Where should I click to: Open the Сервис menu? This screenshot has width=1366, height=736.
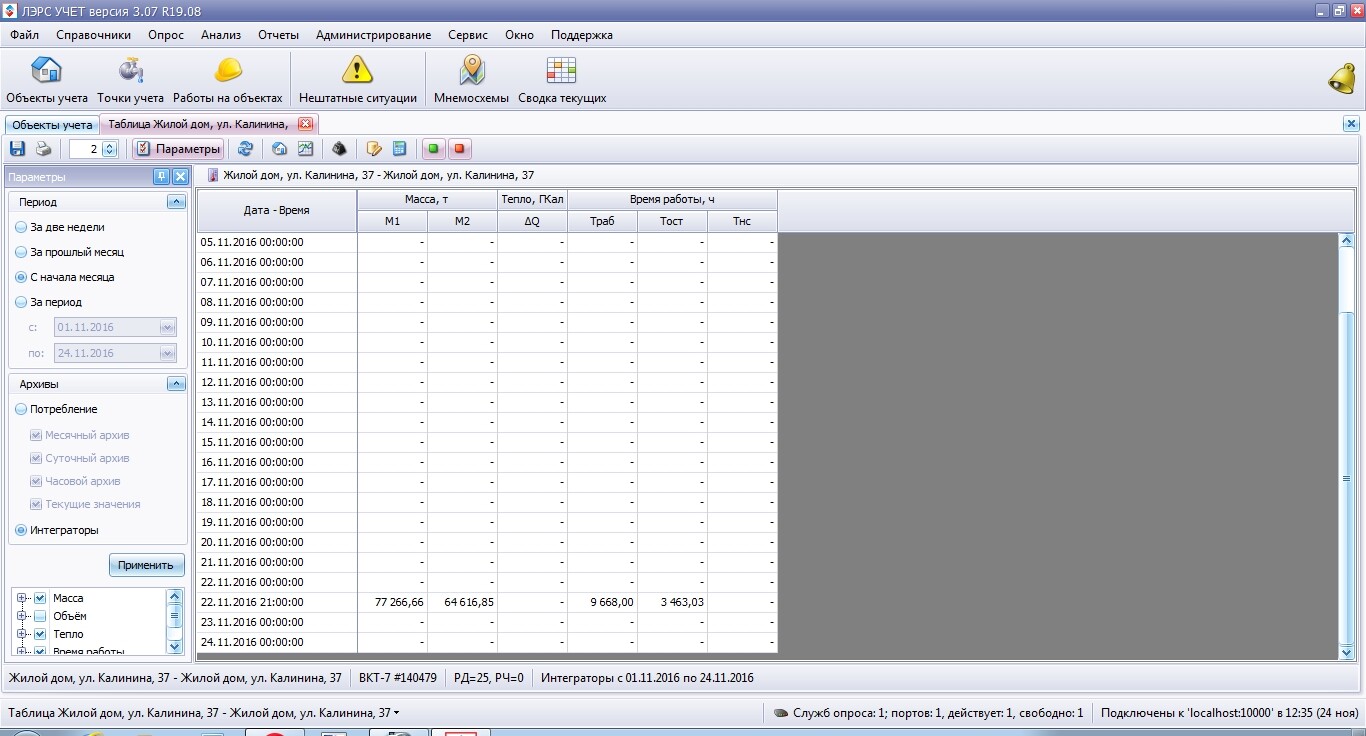468,35
